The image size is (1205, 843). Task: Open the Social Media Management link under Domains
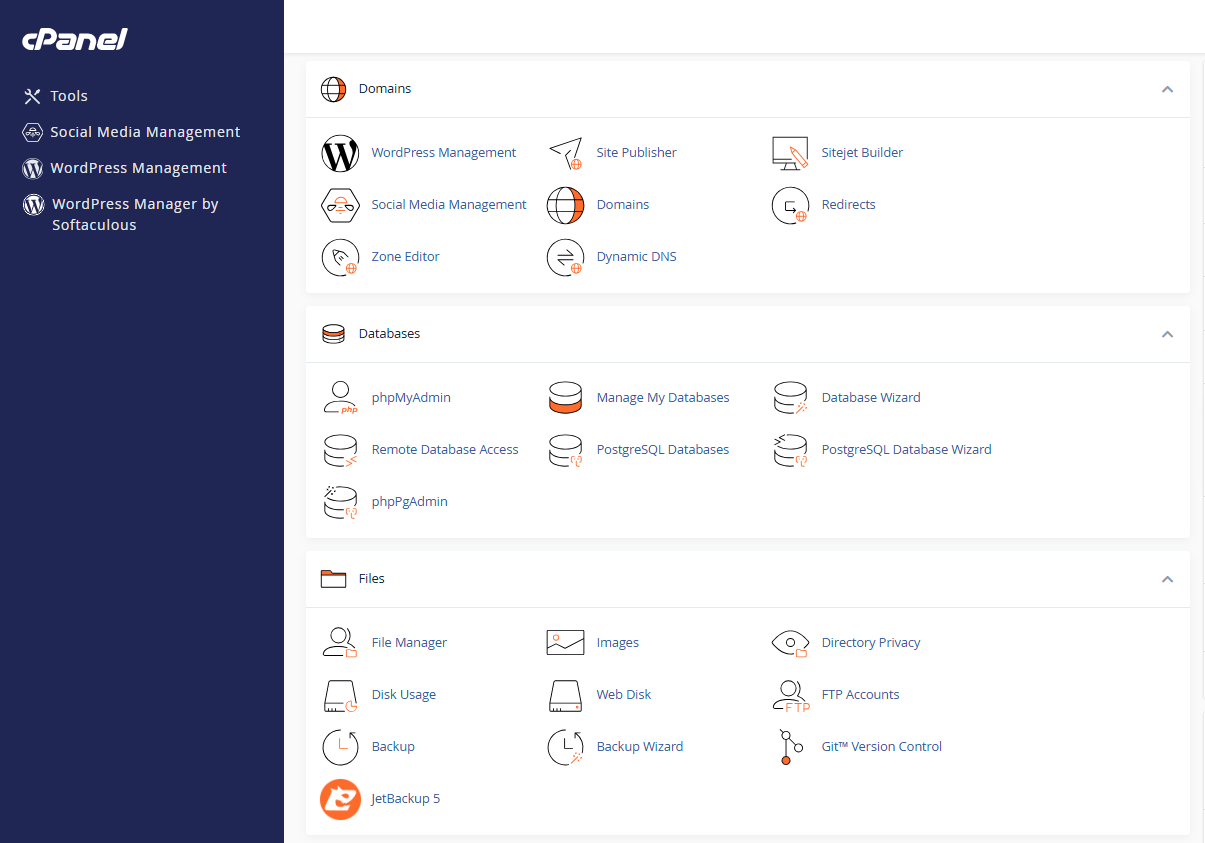[449, 205]
